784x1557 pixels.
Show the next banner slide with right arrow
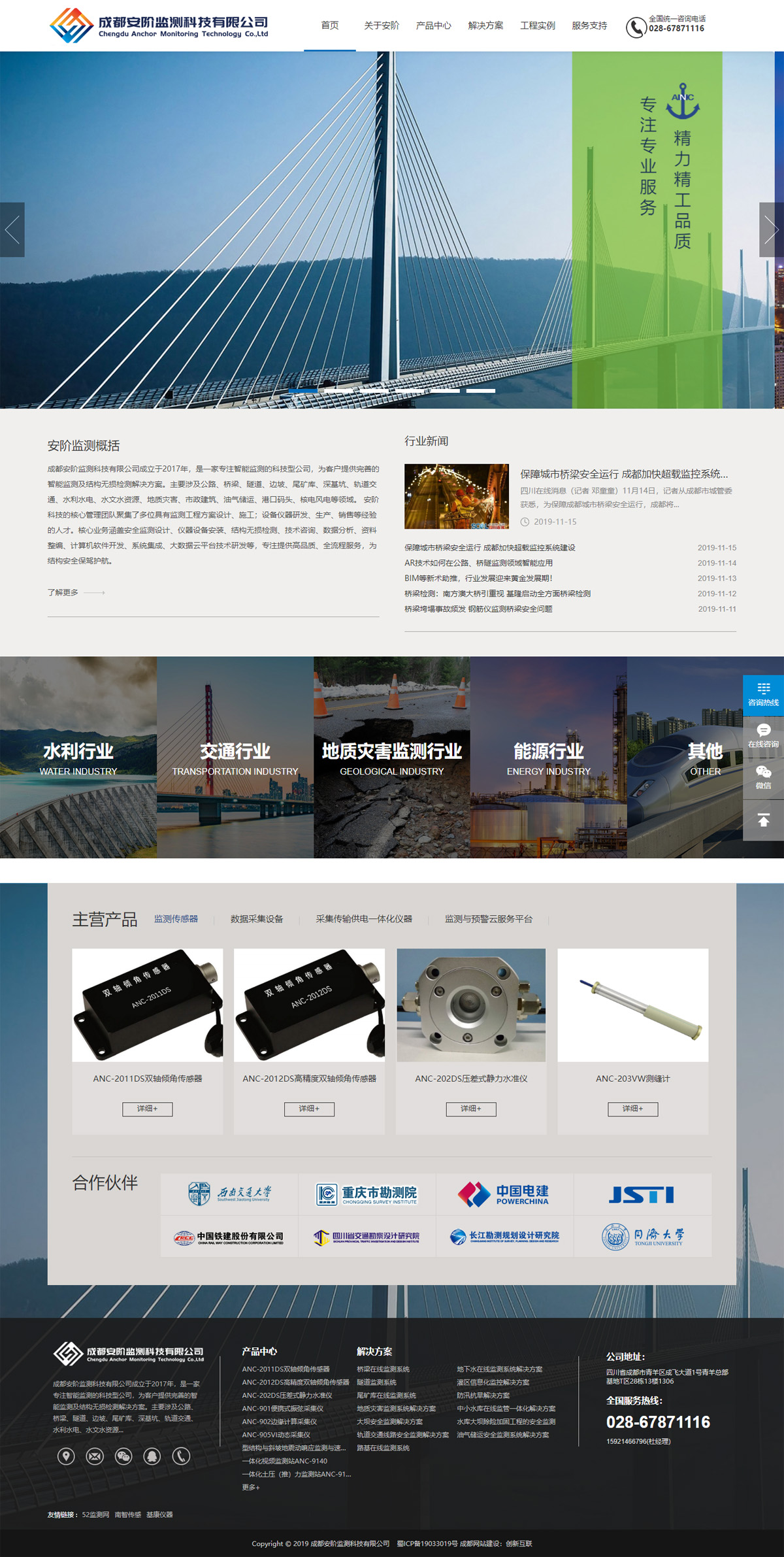coord(771,229)
